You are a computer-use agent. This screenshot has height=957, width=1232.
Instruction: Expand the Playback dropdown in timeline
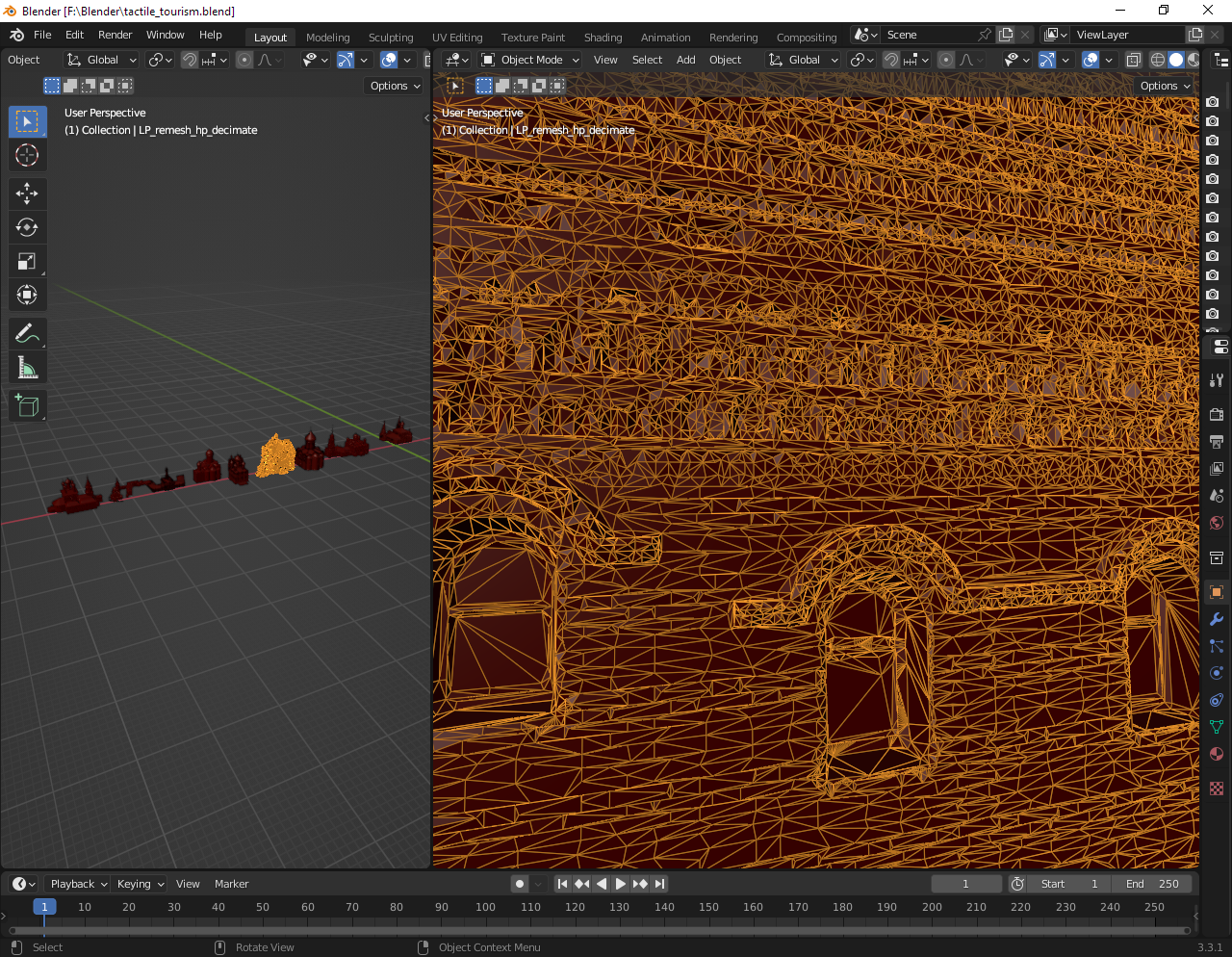click(x=78, y=884)
